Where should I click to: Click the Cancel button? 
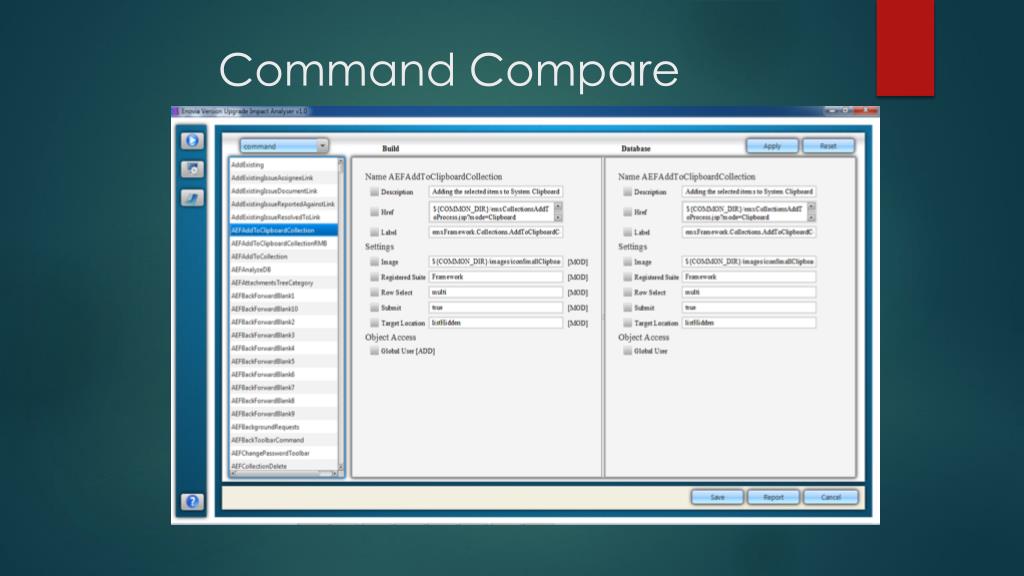coord(831,497)
